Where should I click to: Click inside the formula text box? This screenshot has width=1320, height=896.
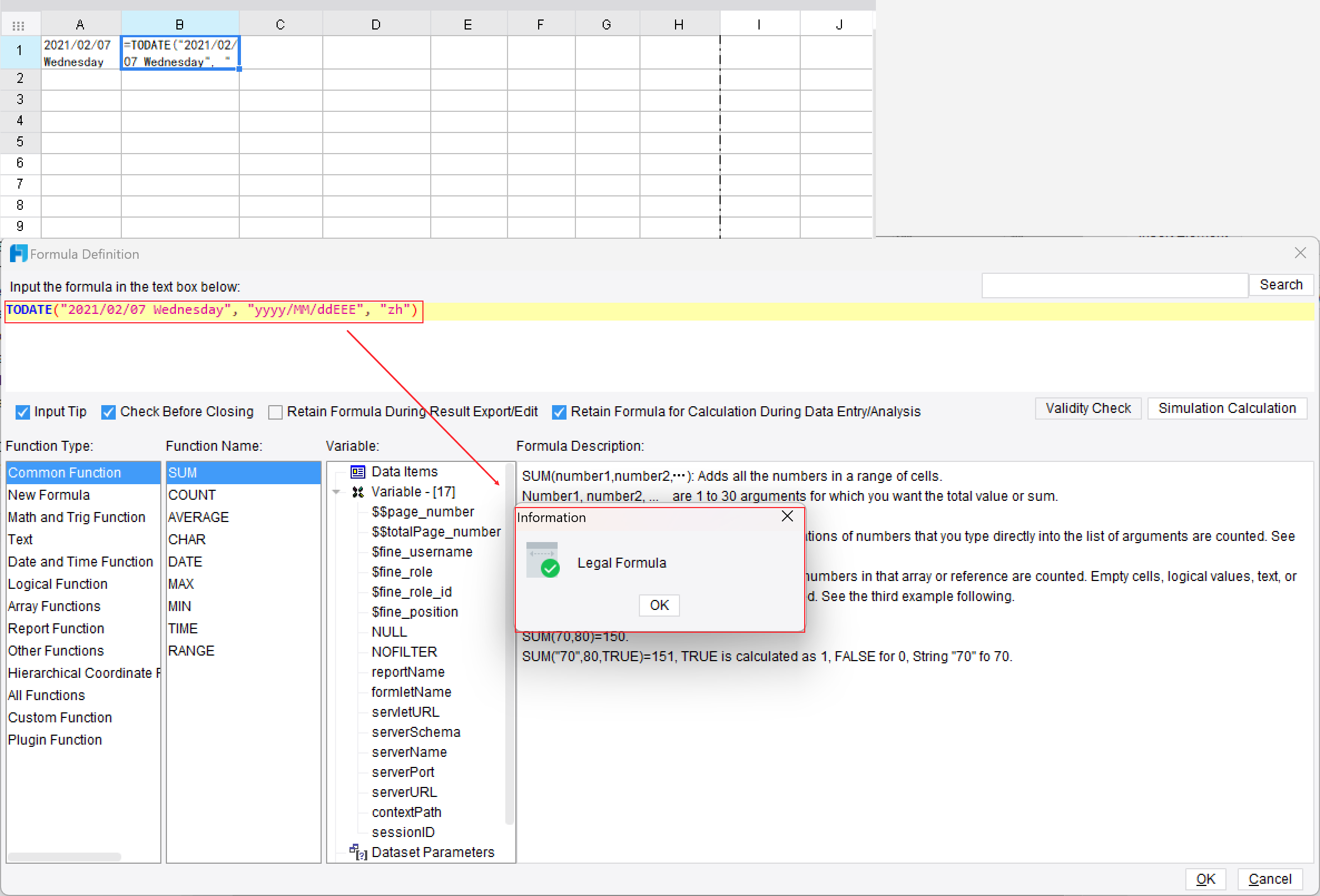pyautogui.click(x=659, y=346)
